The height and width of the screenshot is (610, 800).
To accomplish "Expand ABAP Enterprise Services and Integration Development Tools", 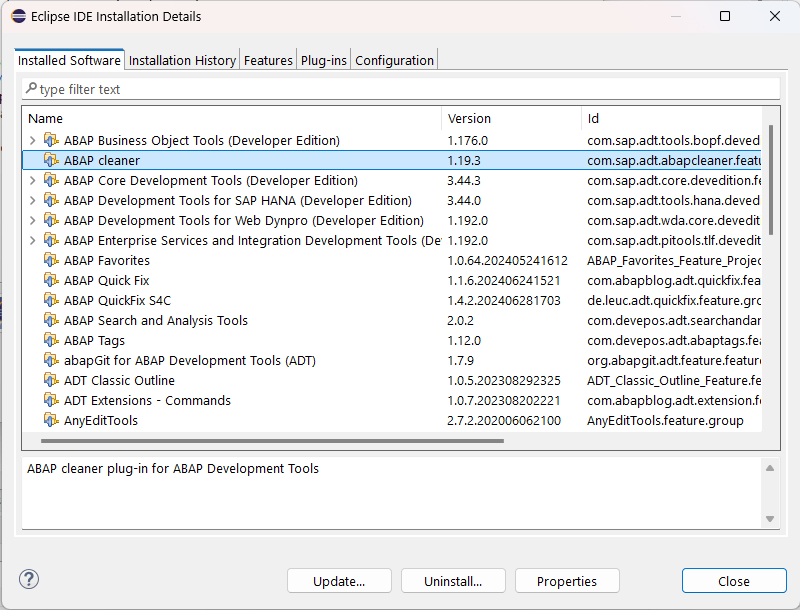I will 33,240.
